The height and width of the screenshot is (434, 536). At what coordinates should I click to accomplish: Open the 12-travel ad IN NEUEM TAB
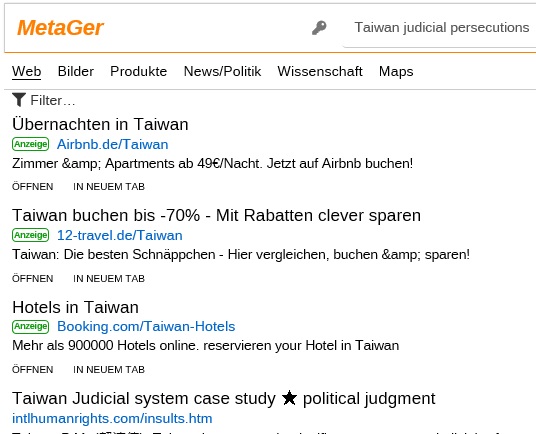click(109, 279)
